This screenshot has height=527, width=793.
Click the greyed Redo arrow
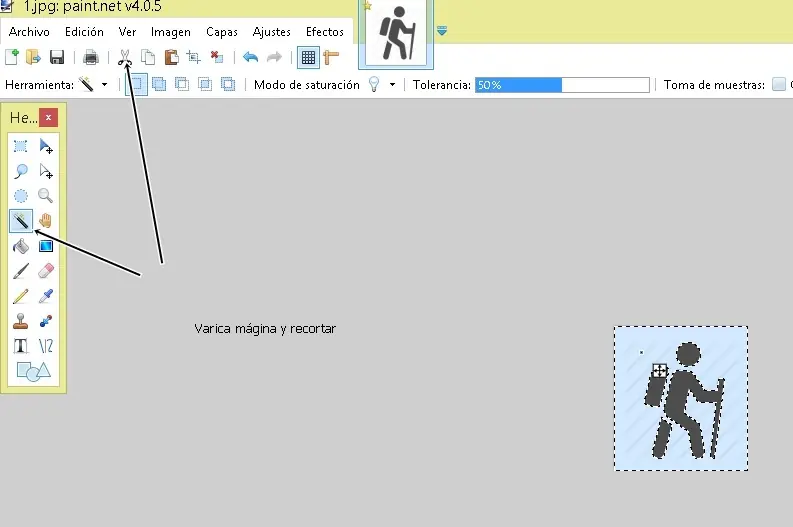pyautogui.click(x=274, y=57)
